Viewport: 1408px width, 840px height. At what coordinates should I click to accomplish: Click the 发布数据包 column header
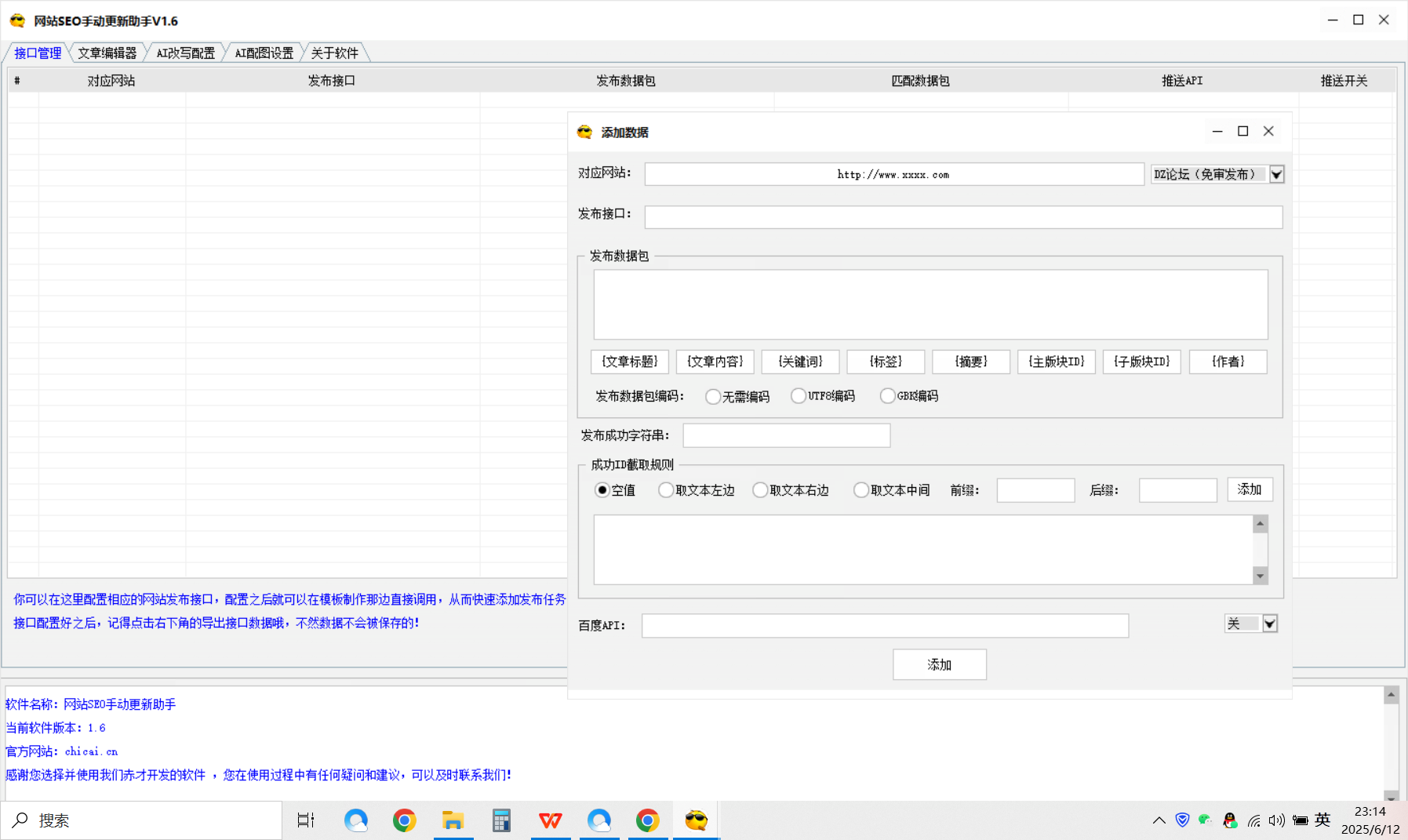pyautogui.click(x=626, y=81)
